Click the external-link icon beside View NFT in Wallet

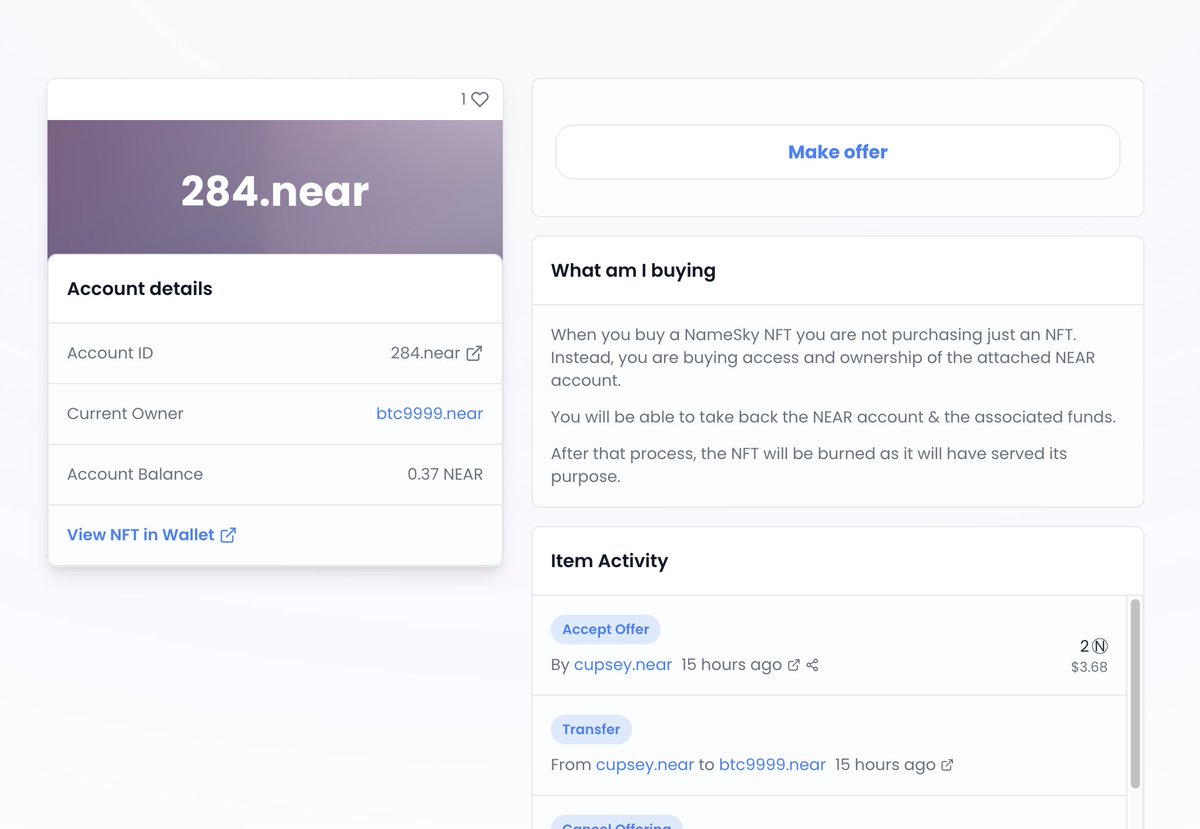(x=230, y=535)
